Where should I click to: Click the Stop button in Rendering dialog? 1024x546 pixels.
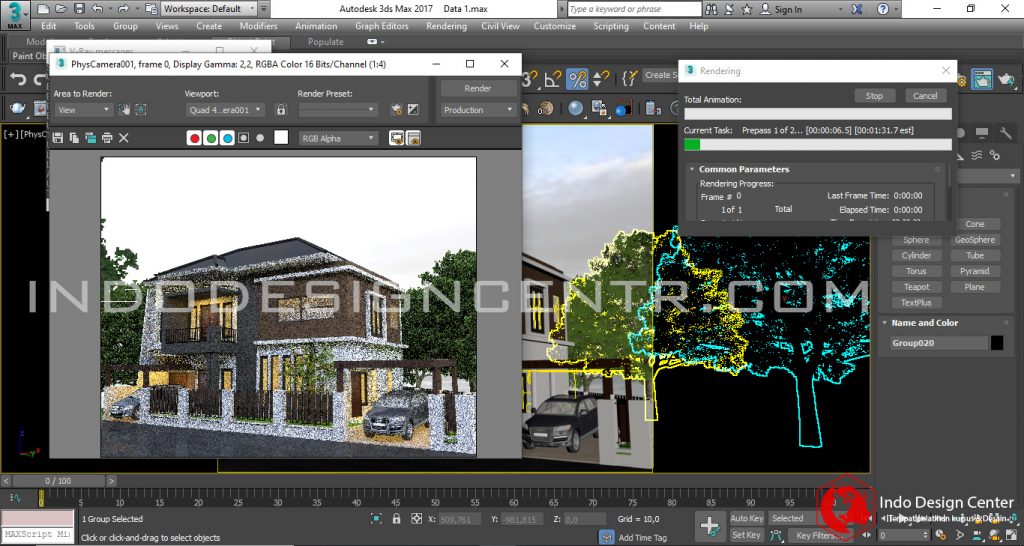(874, 95)
